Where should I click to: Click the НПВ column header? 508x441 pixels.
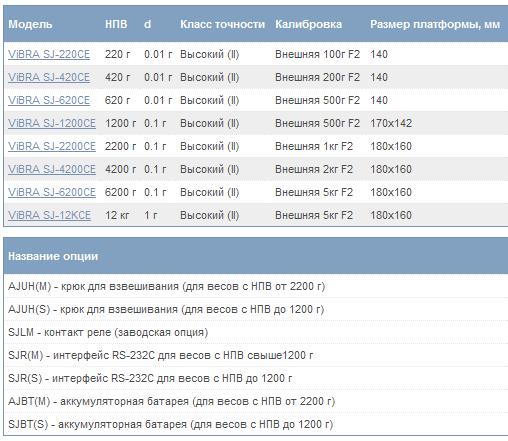click(116, 24)
